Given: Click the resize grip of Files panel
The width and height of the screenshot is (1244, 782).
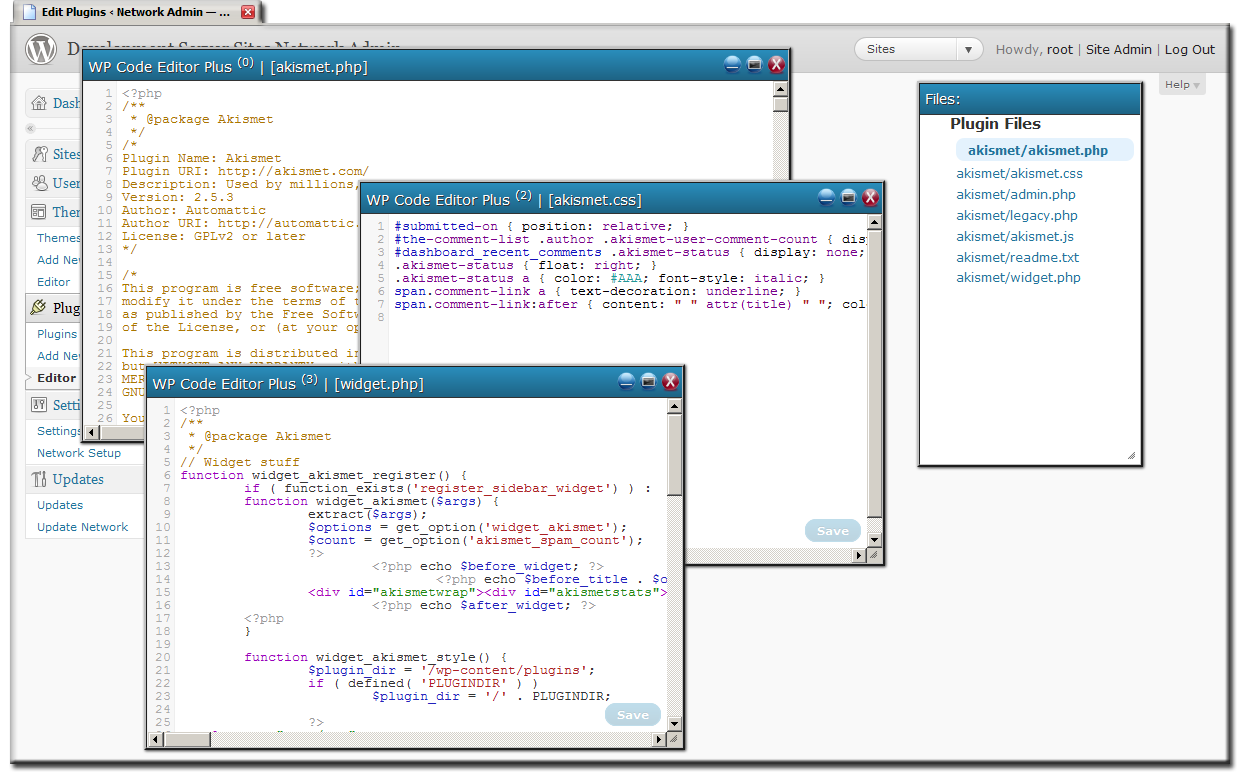Looking at the screenshot, I should tap(1131, 455).
